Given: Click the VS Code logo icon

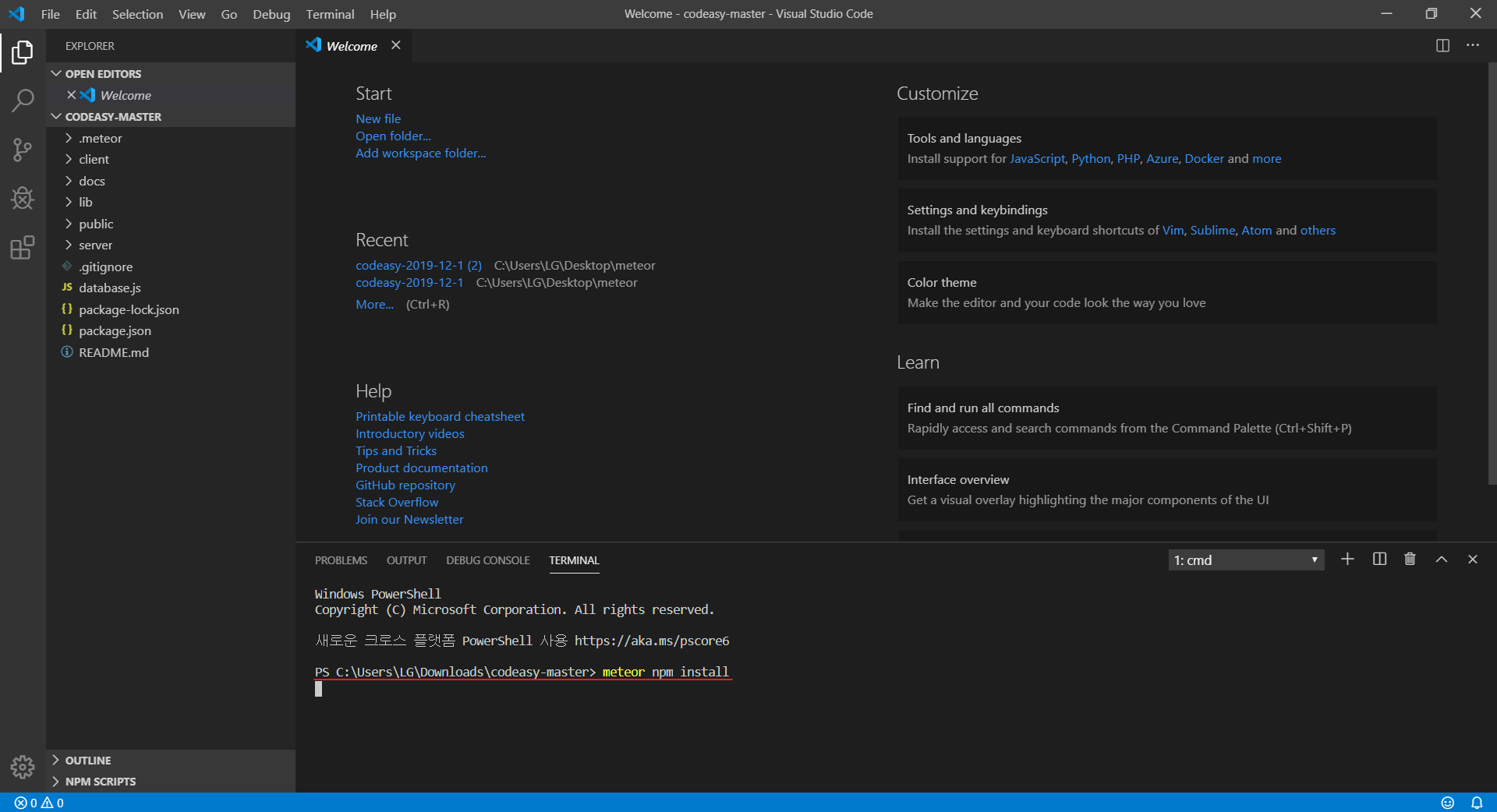Looking at the screenshot, I should (16, 14).
